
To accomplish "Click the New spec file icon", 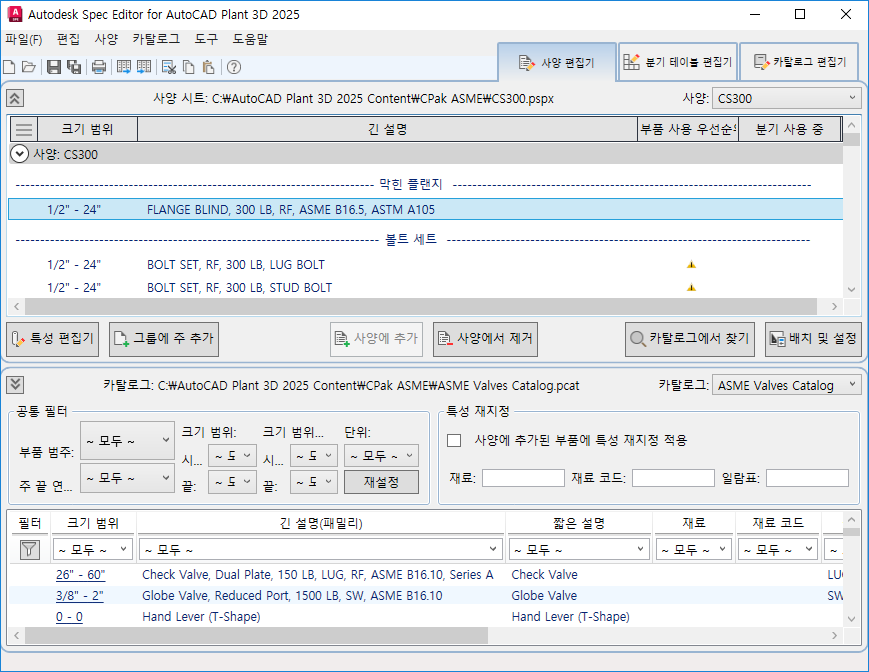I will 9,67.
